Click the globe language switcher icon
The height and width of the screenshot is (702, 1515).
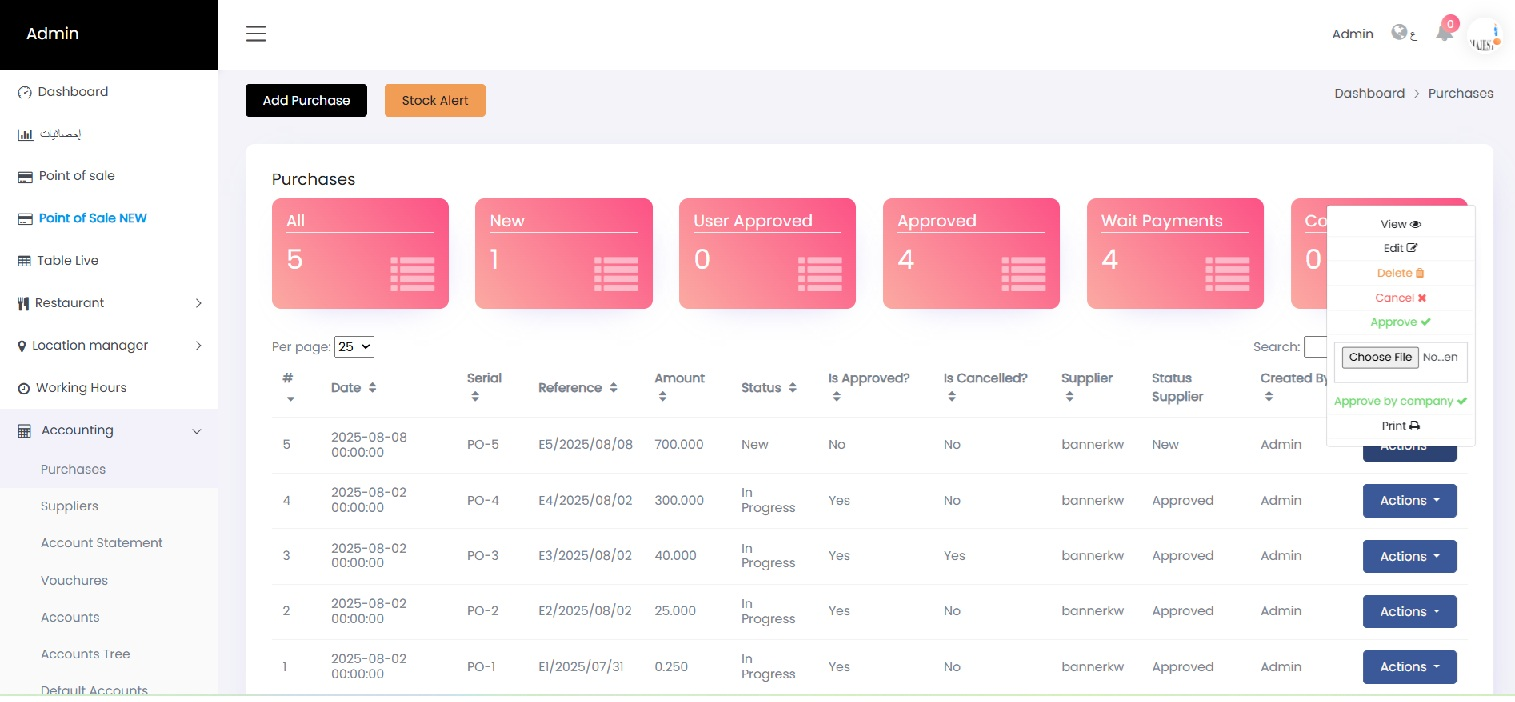point(1400,33)
